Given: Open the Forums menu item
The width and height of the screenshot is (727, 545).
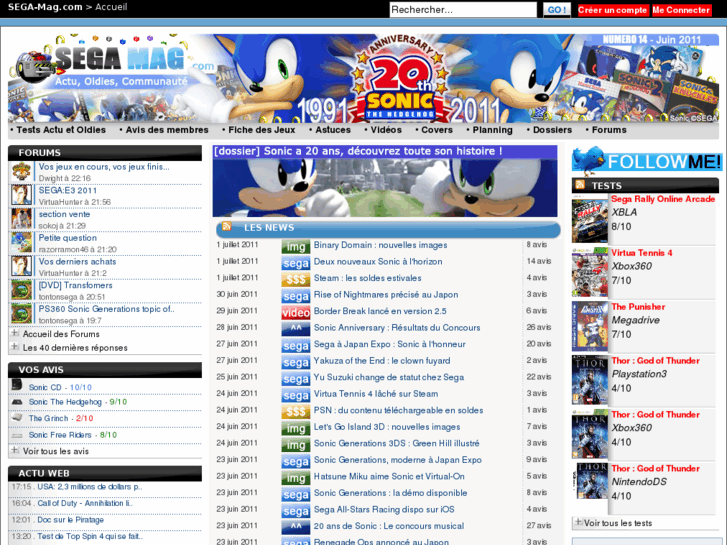Looking at the screenshot, I should pos(609,130).
